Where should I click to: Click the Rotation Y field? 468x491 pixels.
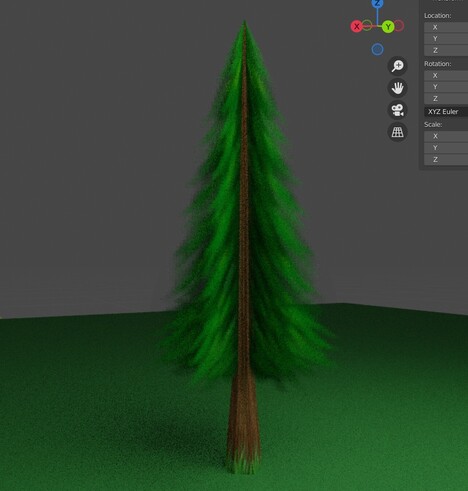click(x=446, y=87)
